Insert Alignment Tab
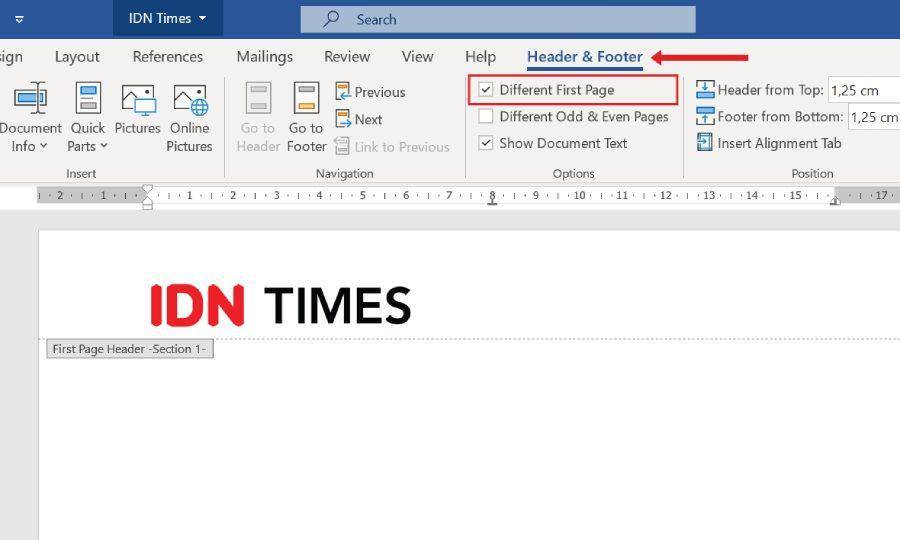Screen dimensions: 900x540 click(769, 143)
